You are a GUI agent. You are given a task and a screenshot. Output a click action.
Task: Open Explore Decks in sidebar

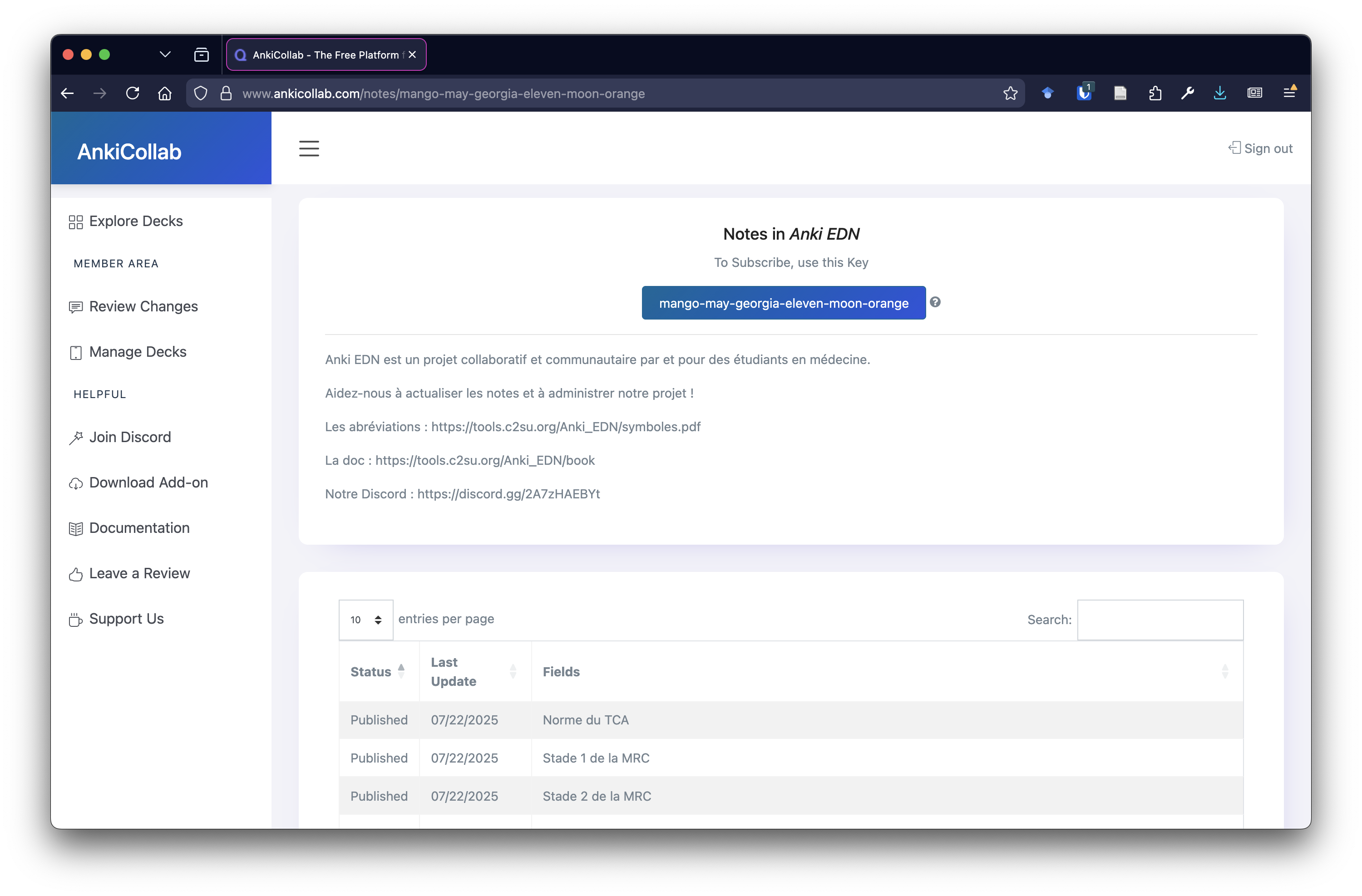coord(136,222)
